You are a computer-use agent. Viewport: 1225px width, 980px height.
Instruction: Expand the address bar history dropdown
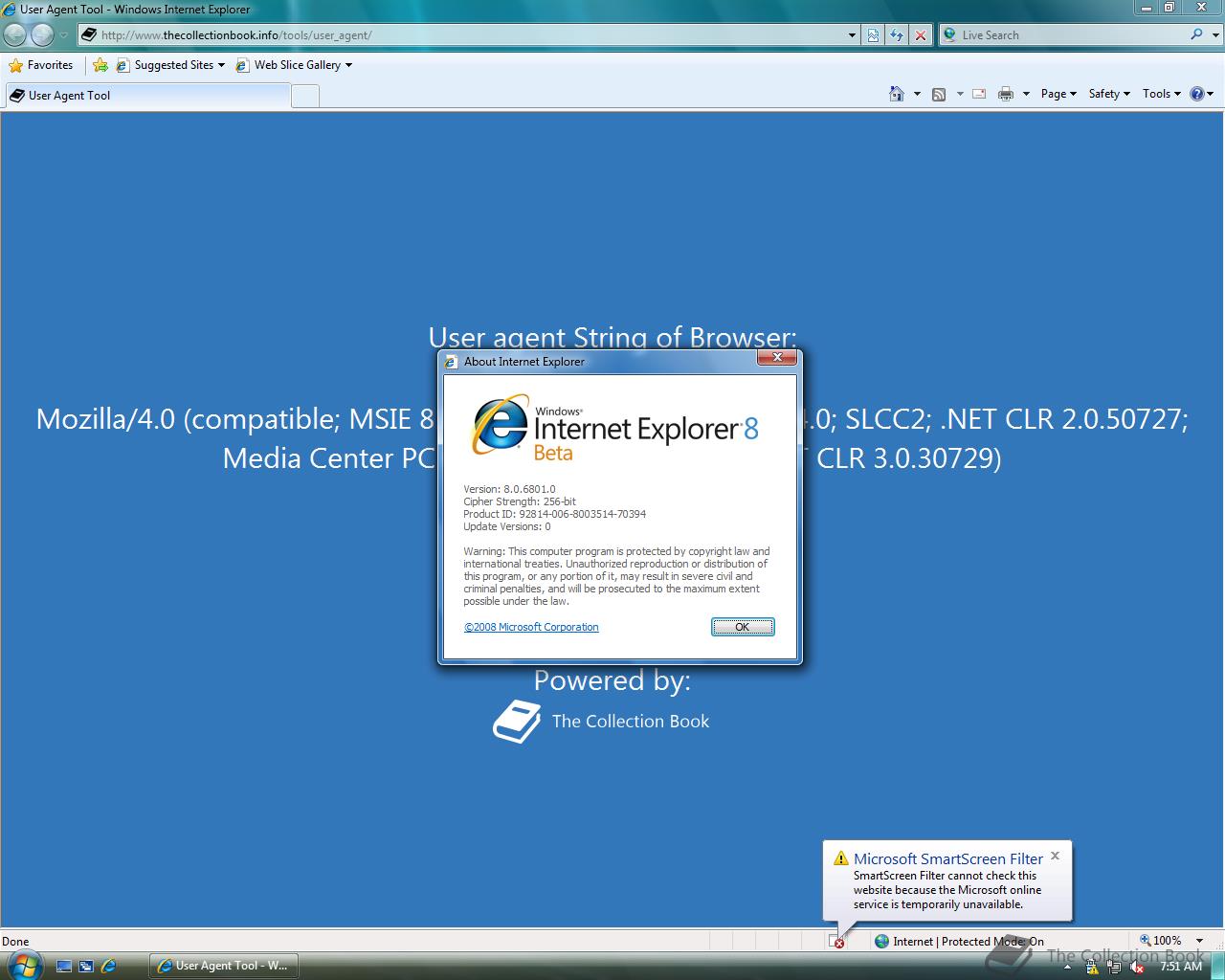click(x=852, y=35)
